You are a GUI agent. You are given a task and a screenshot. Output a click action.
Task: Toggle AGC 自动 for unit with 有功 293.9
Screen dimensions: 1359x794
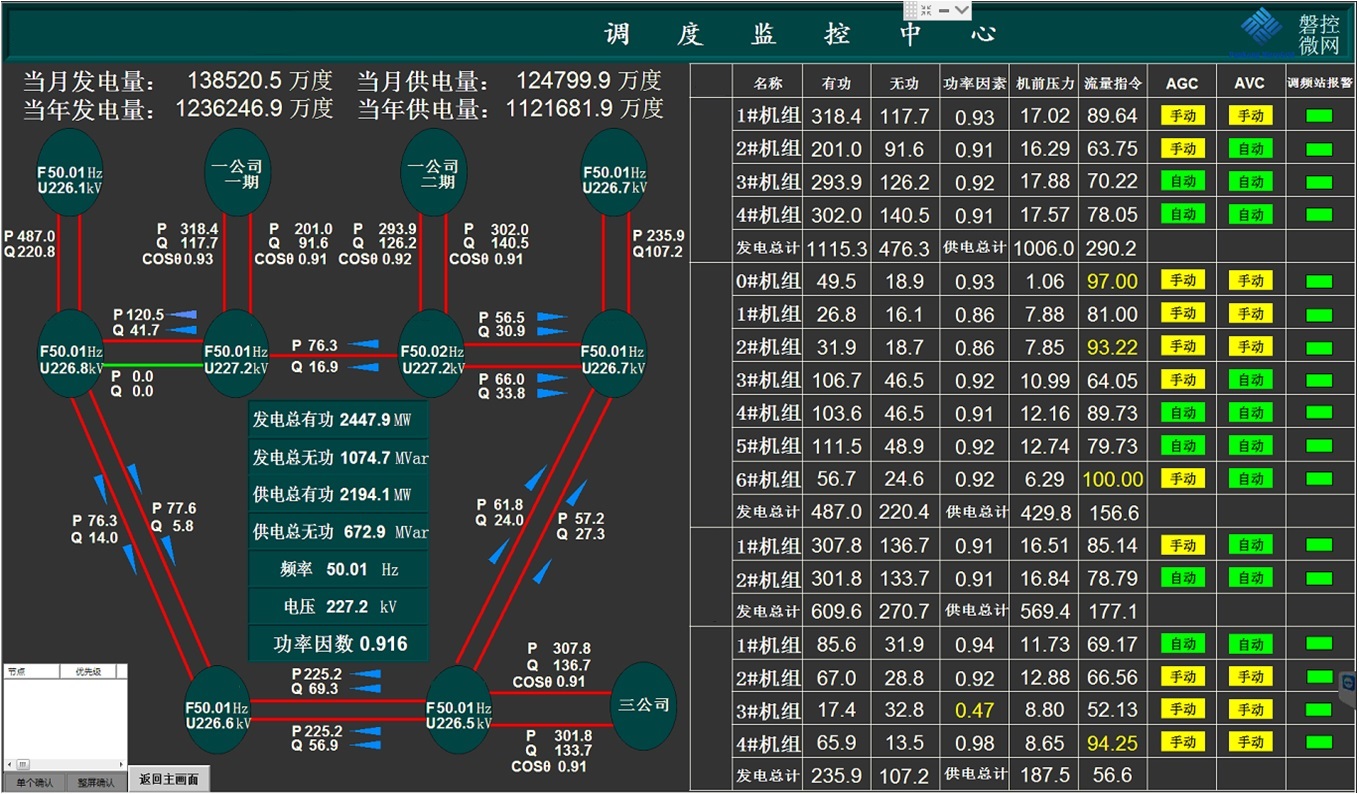click(1182, 182)
